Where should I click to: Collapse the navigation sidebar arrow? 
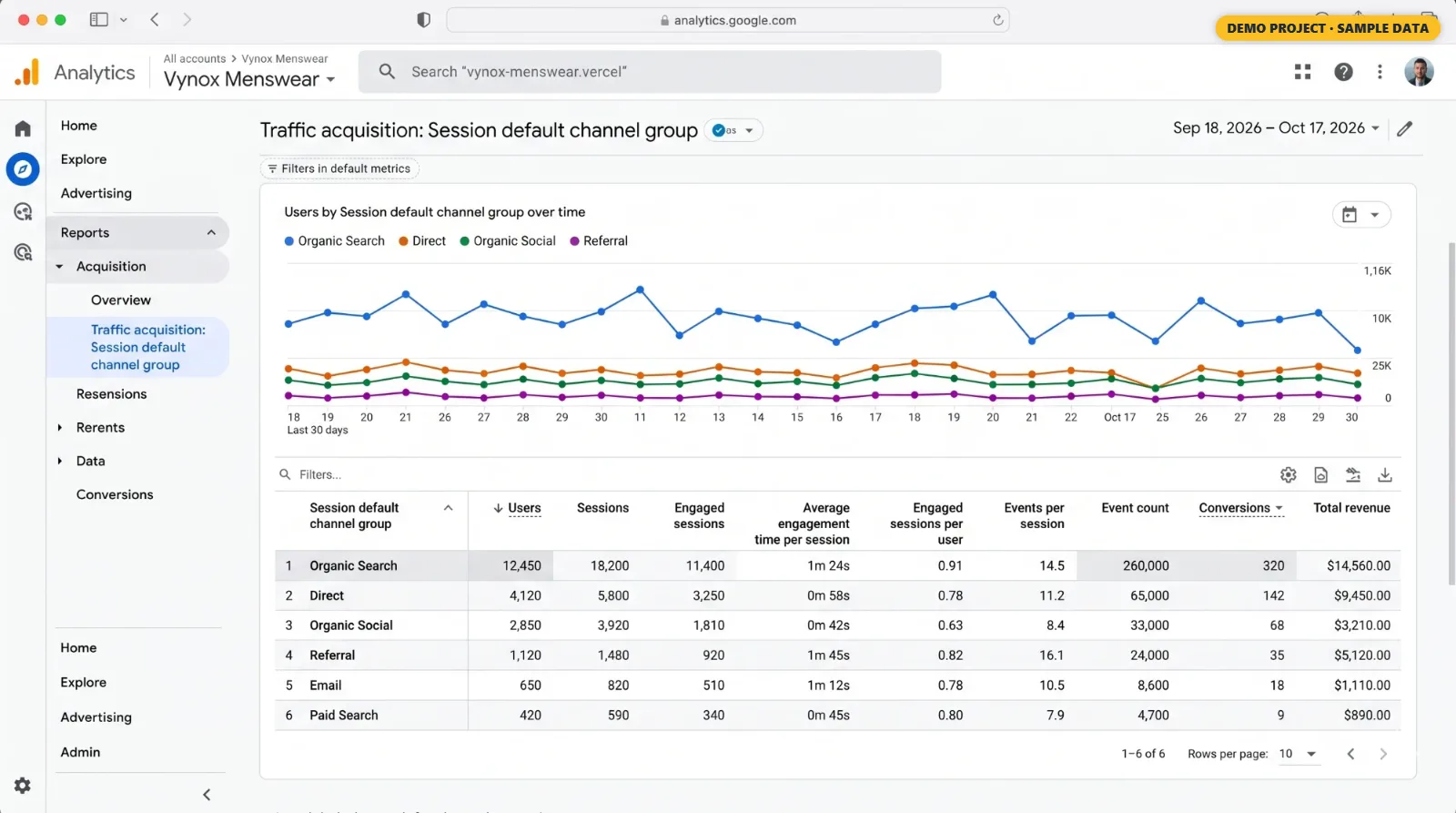pyautogui.click(x=207, y=795)
